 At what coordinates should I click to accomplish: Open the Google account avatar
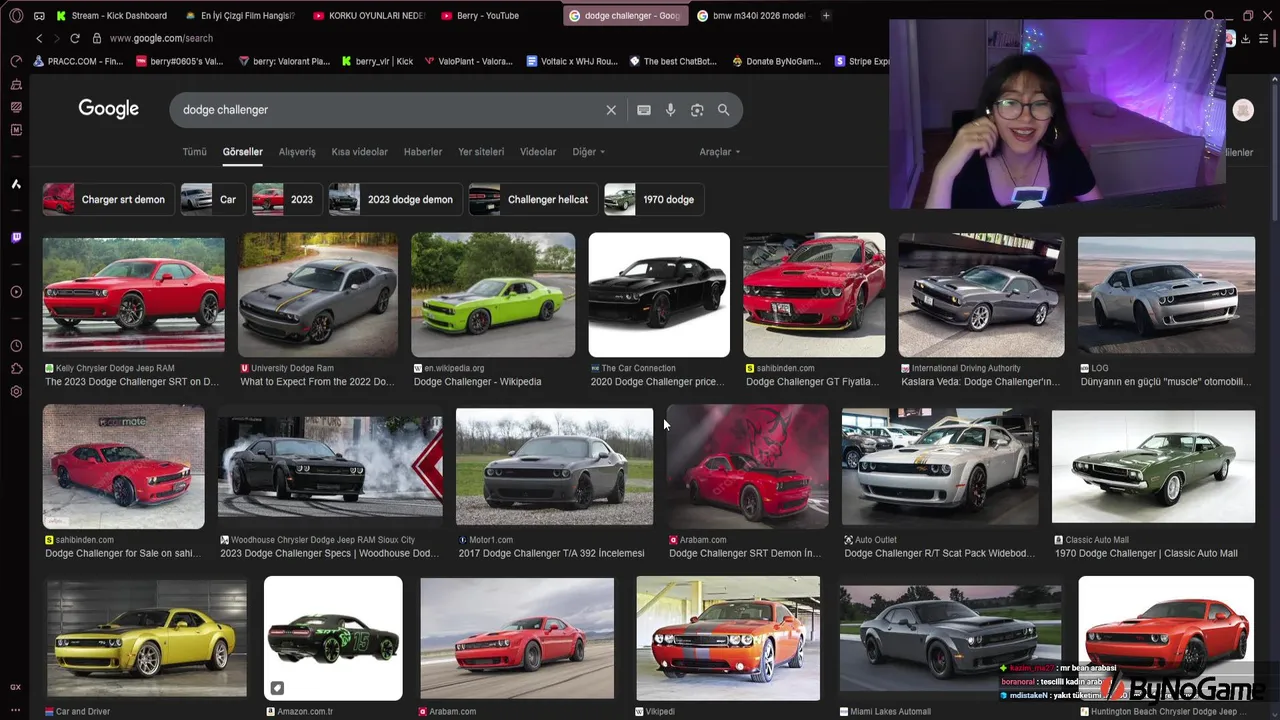[x=1243, y=110]
